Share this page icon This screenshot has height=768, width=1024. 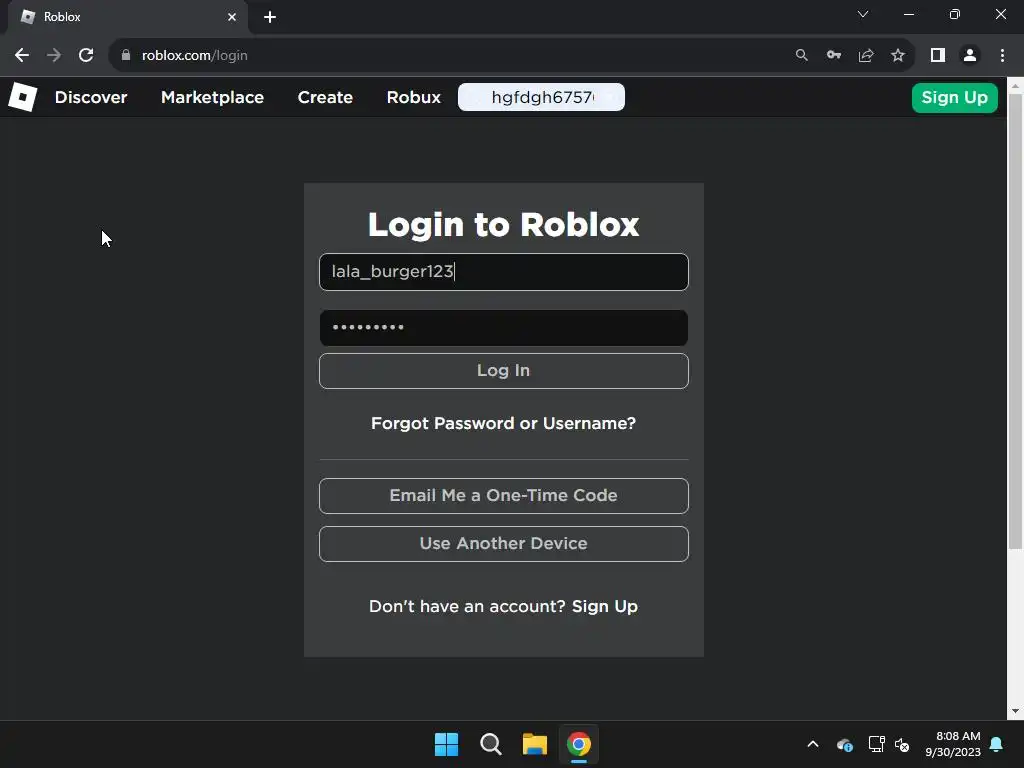[x=866, y=56]
